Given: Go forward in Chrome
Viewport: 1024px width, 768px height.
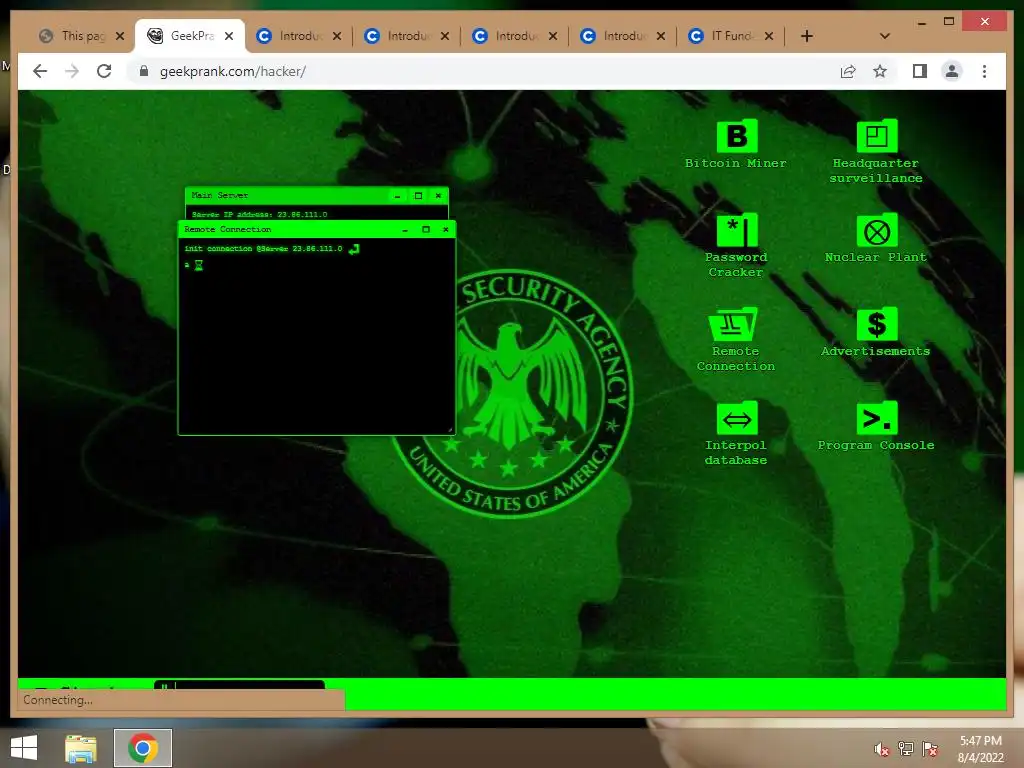Looking at the screenshot, I should (72, 71).
